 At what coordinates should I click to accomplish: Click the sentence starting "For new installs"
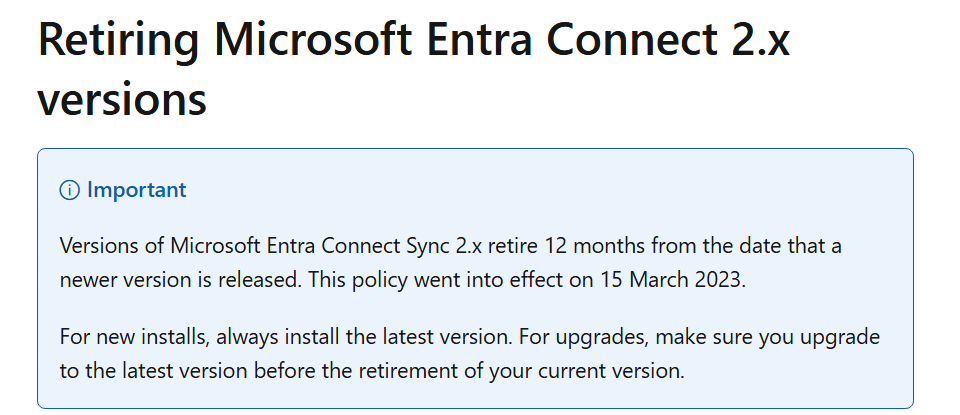[285, 337]
